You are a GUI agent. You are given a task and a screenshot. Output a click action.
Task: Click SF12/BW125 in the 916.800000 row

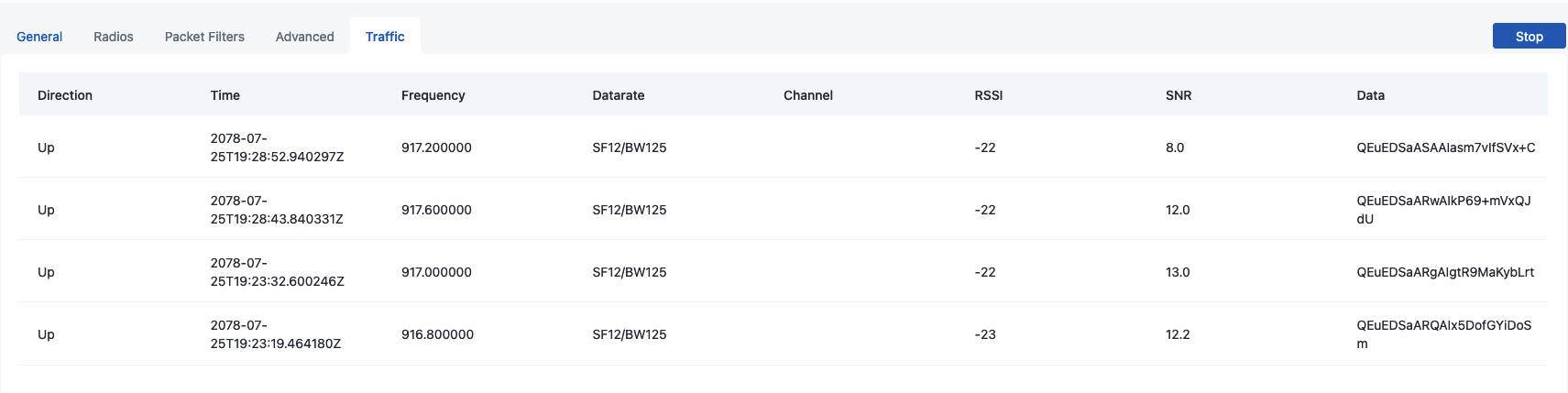[x=630, y=334]
